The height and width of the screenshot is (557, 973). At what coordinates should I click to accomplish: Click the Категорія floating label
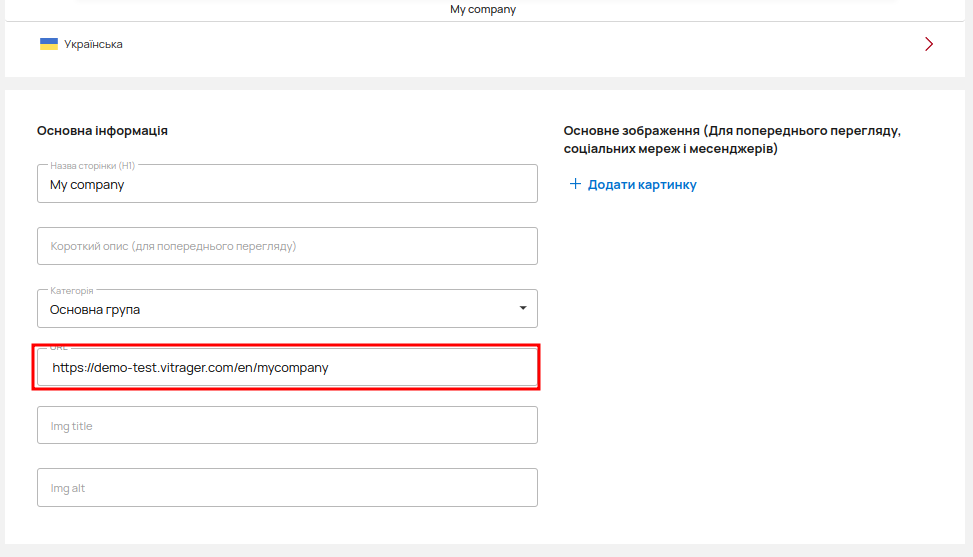pyautogui.click(x=78, y=290)
